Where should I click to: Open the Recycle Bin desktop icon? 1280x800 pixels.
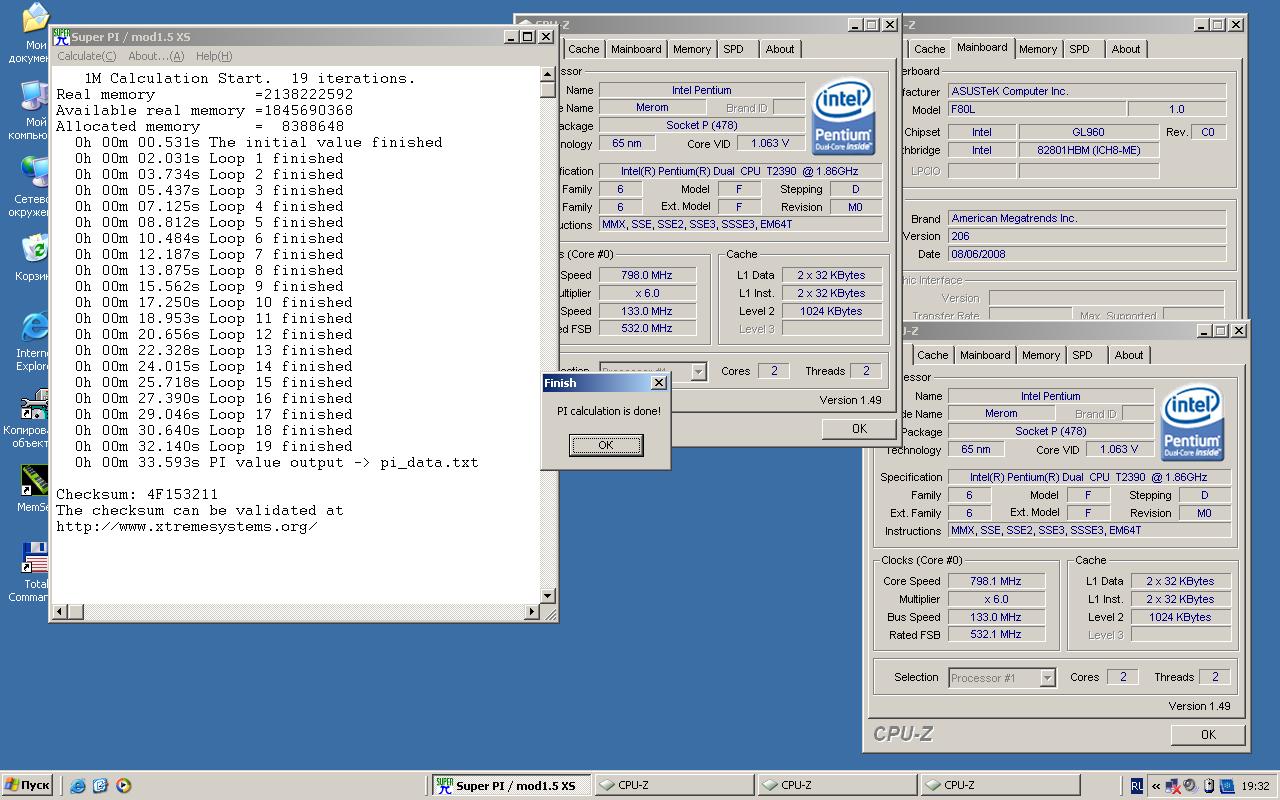tap(34, 249)
